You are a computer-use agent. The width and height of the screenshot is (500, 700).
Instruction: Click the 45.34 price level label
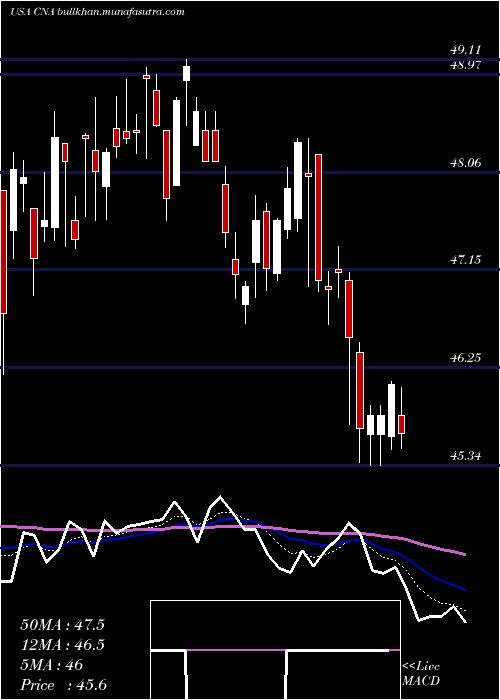coord(466,456)
